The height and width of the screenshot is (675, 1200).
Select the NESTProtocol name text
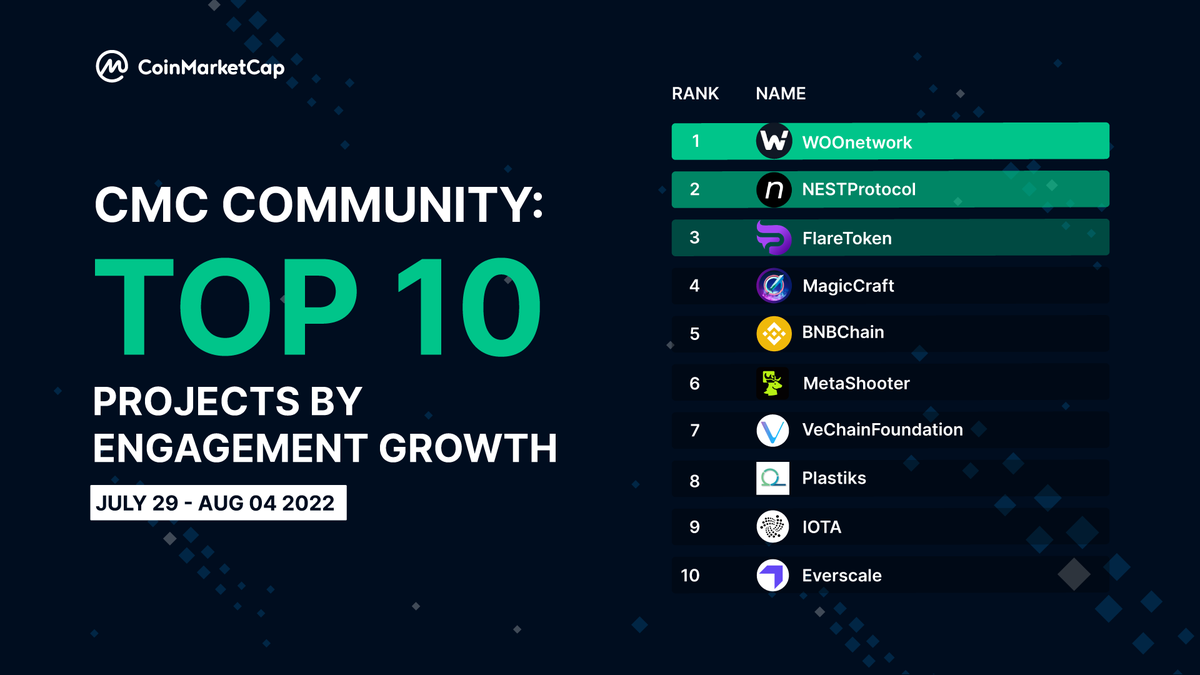click(859, 189)
